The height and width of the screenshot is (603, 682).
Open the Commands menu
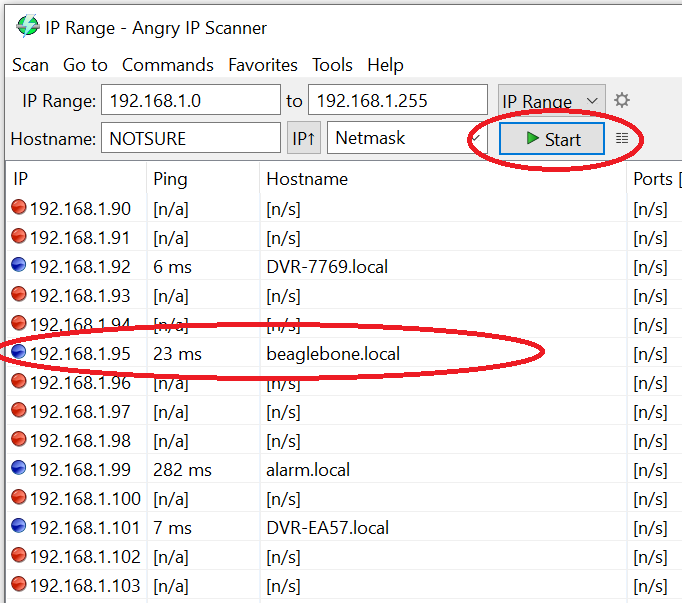tap(168, 65)
